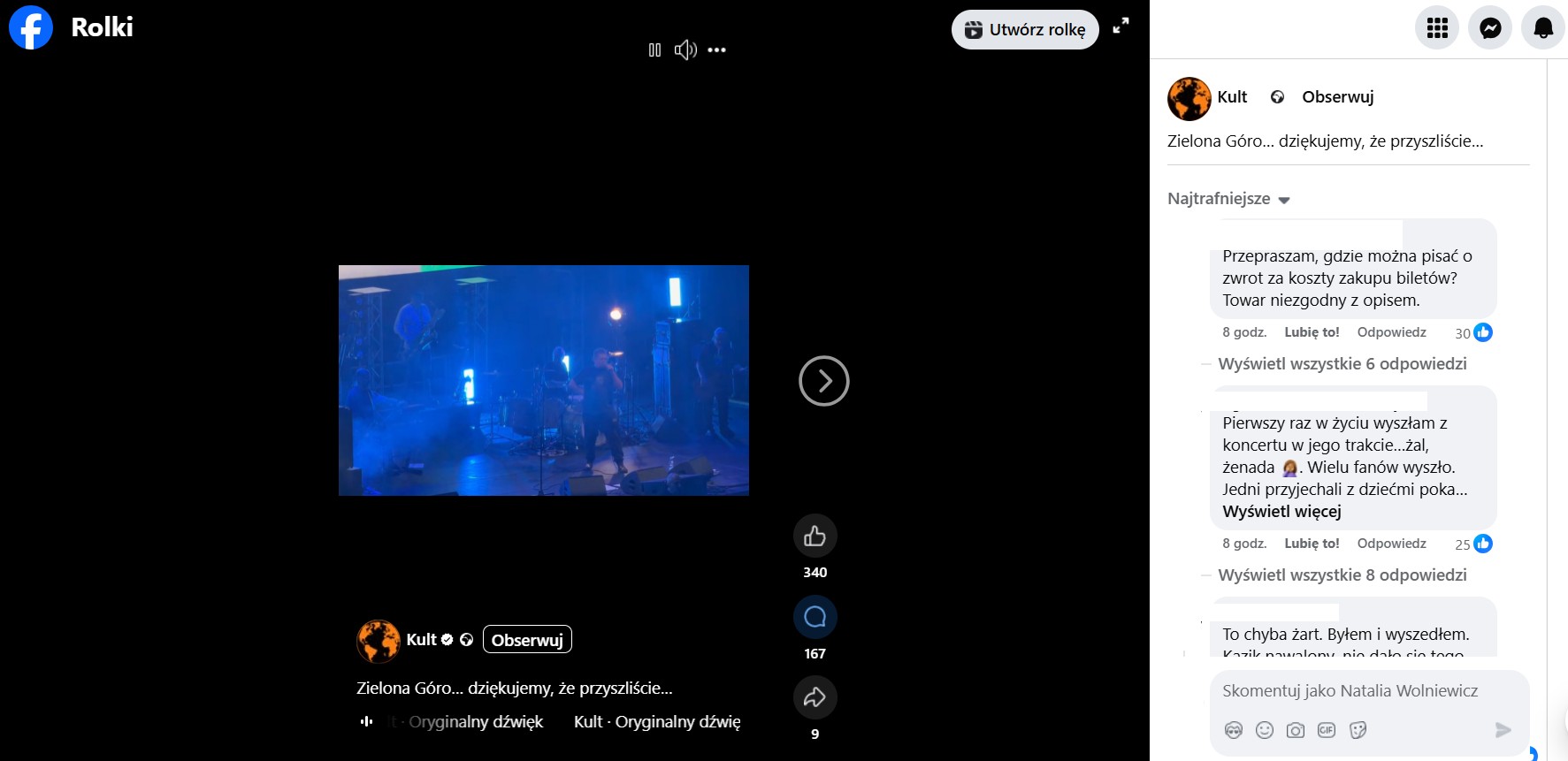The width and height of the screenshot is (1568, 761).
Task: Open the three-dot reel options menu
Action: pos(716,50)
